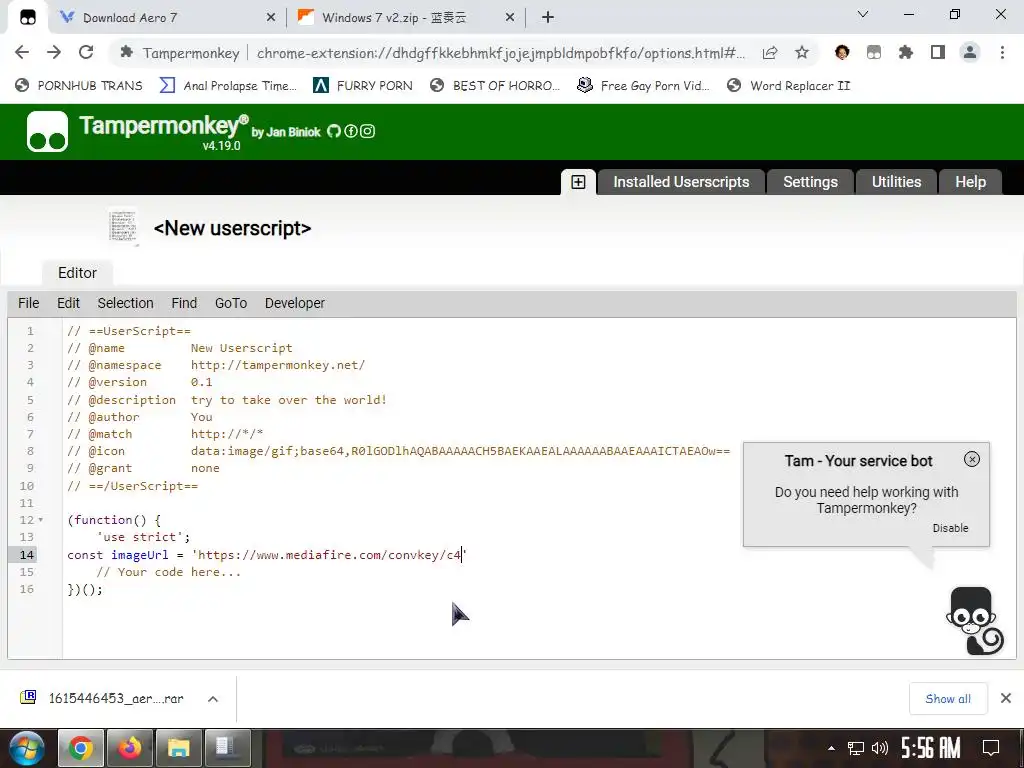1024x768 pixels.
Task: Open tab search chevron
Action: pos(862,14)
